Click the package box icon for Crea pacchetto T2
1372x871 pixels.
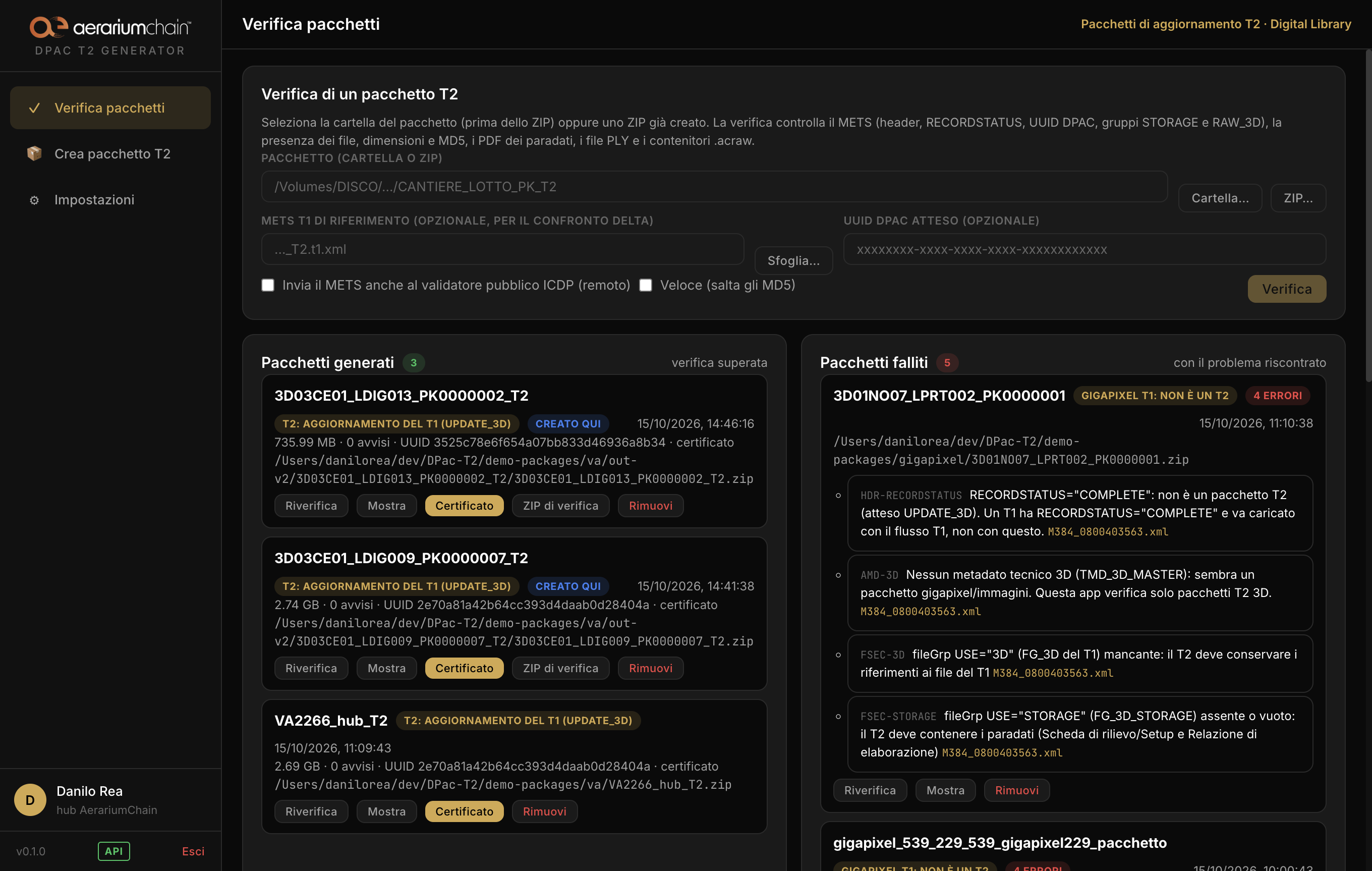point(34,153)
